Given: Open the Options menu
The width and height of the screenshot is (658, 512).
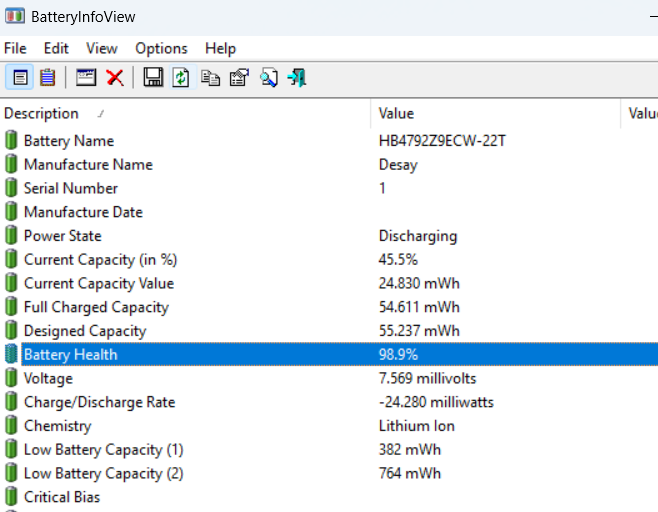Looking at the screenshot, I should click(161, 48).
